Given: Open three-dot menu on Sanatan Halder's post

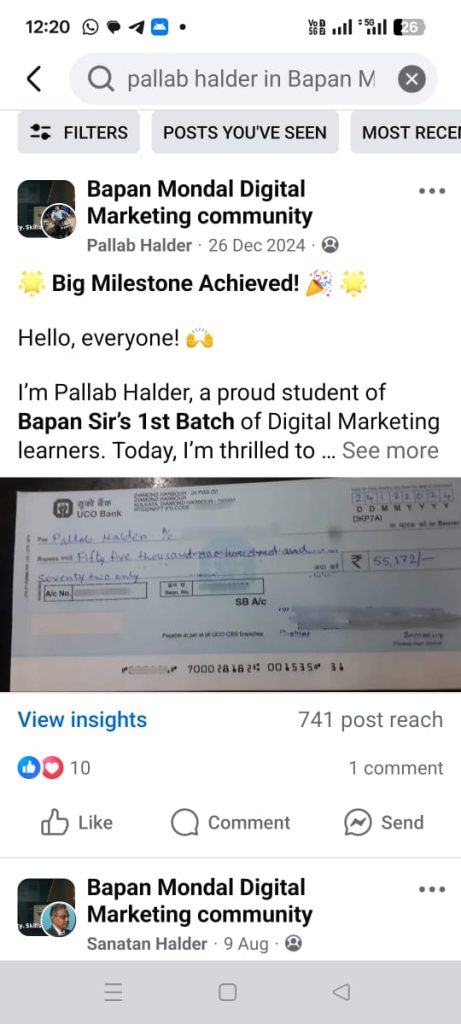Looking at the screenshot, I should (432, 889).
